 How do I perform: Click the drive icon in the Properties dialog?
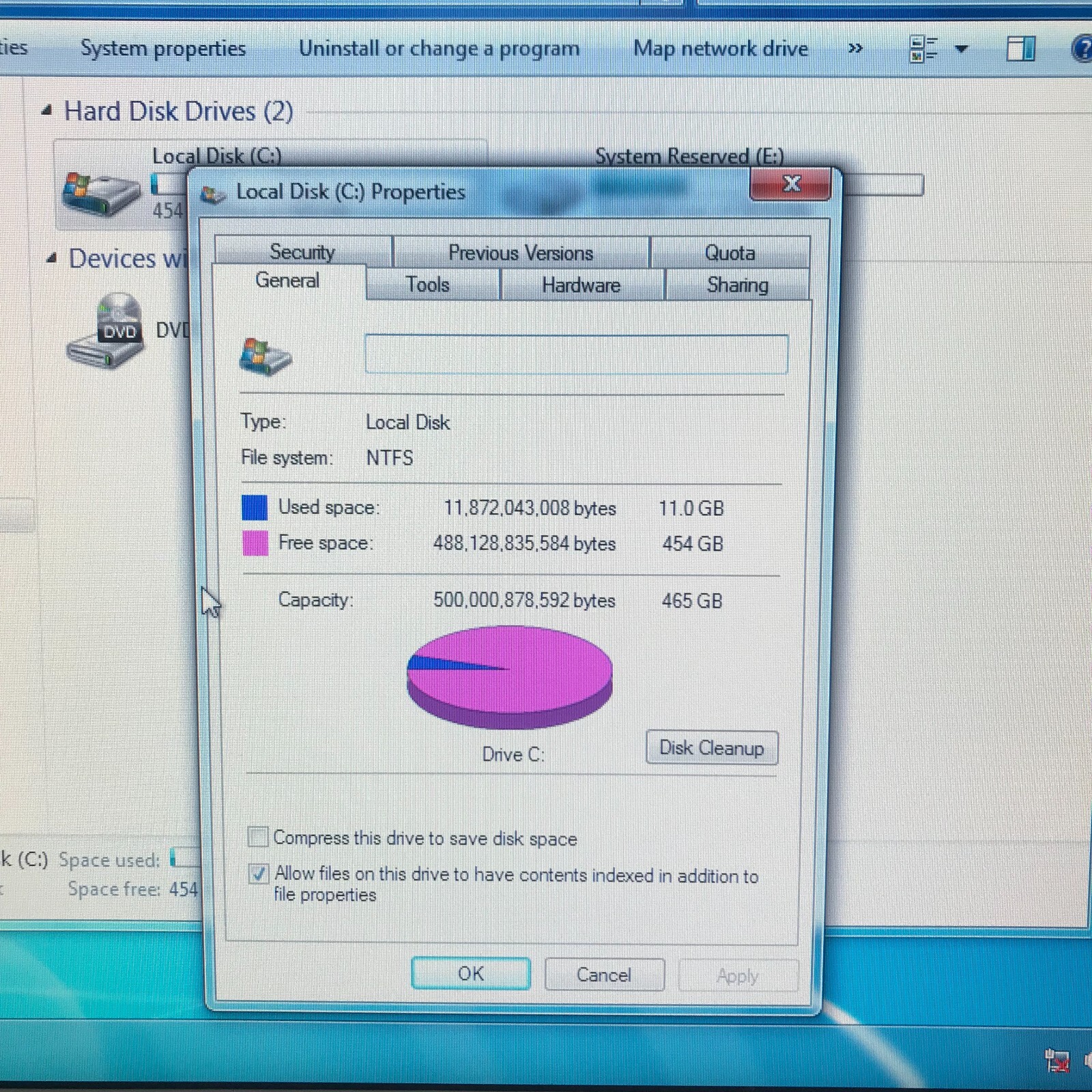265,356
